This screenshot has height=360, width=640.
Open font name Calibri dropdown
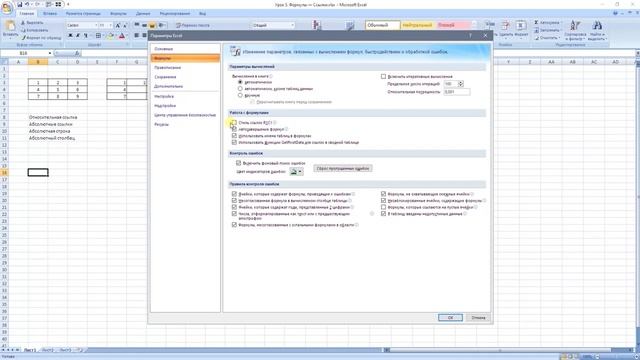[x=96, y=25]
